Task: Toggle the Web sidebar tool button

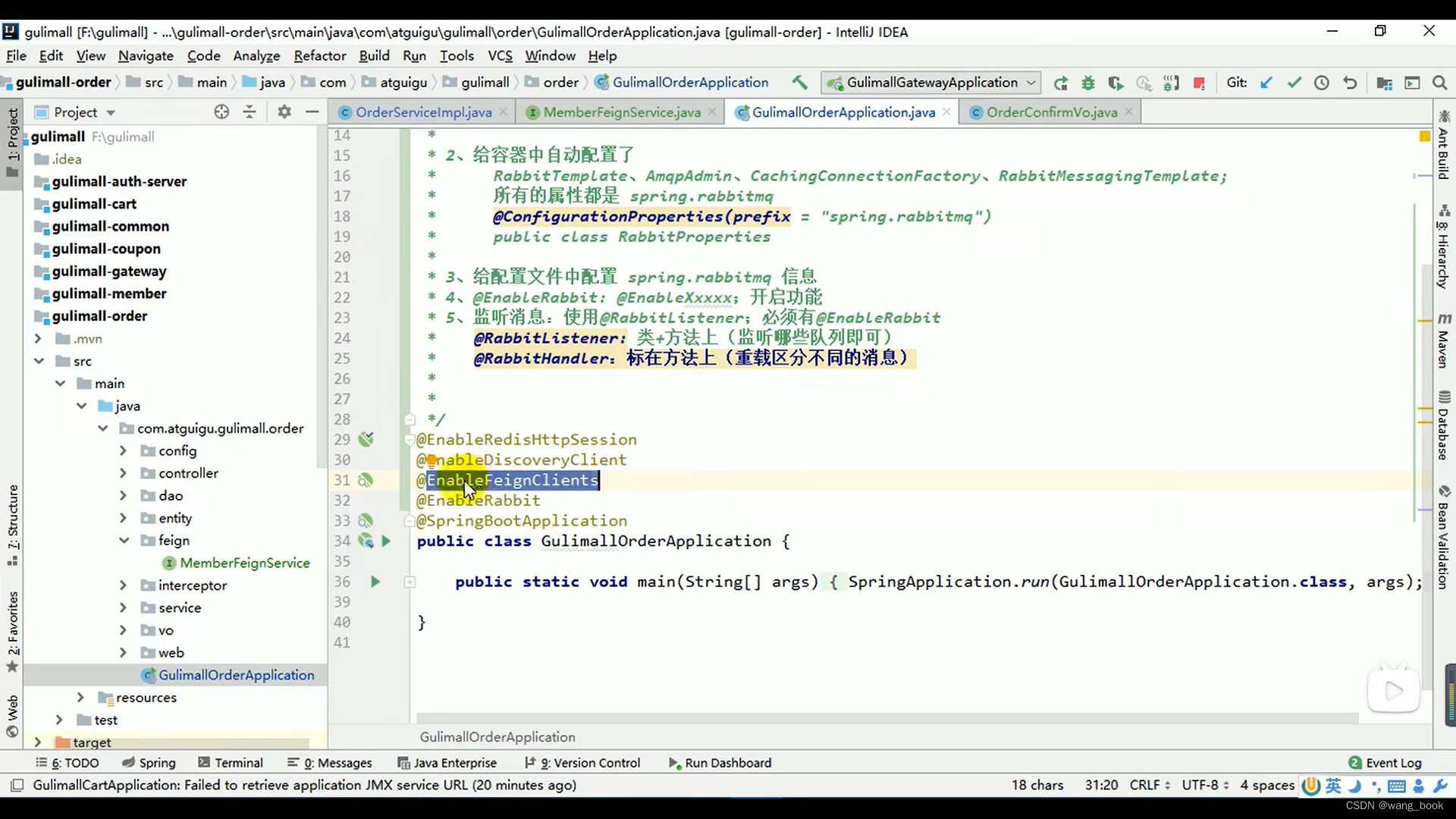Action: pos(12,716)
